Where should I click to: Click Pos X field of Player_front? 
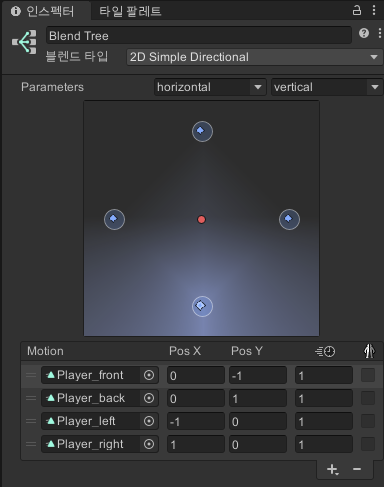click(196, 375)
